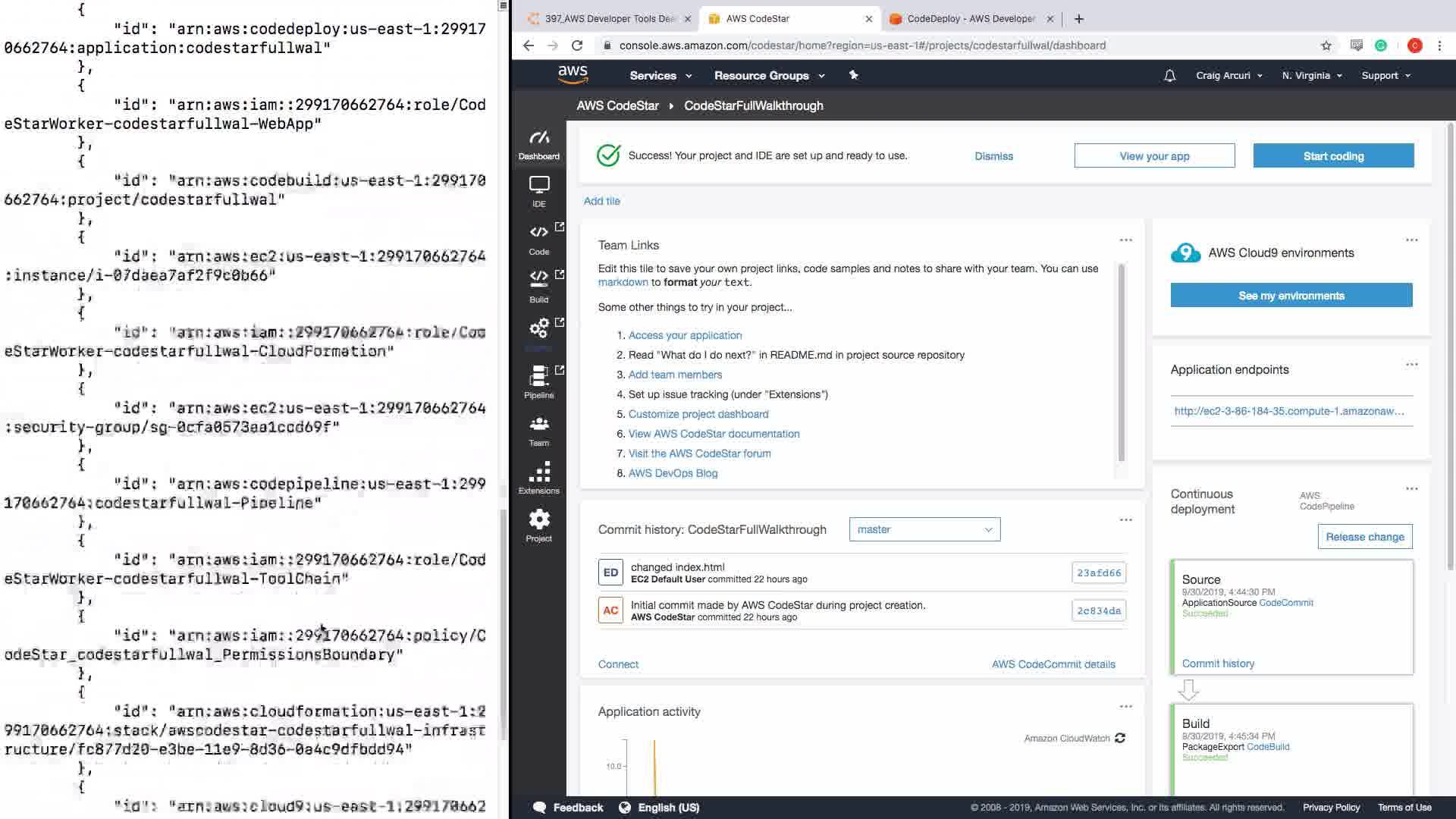Open the Code sidebar icon

[x=538, y=238]
